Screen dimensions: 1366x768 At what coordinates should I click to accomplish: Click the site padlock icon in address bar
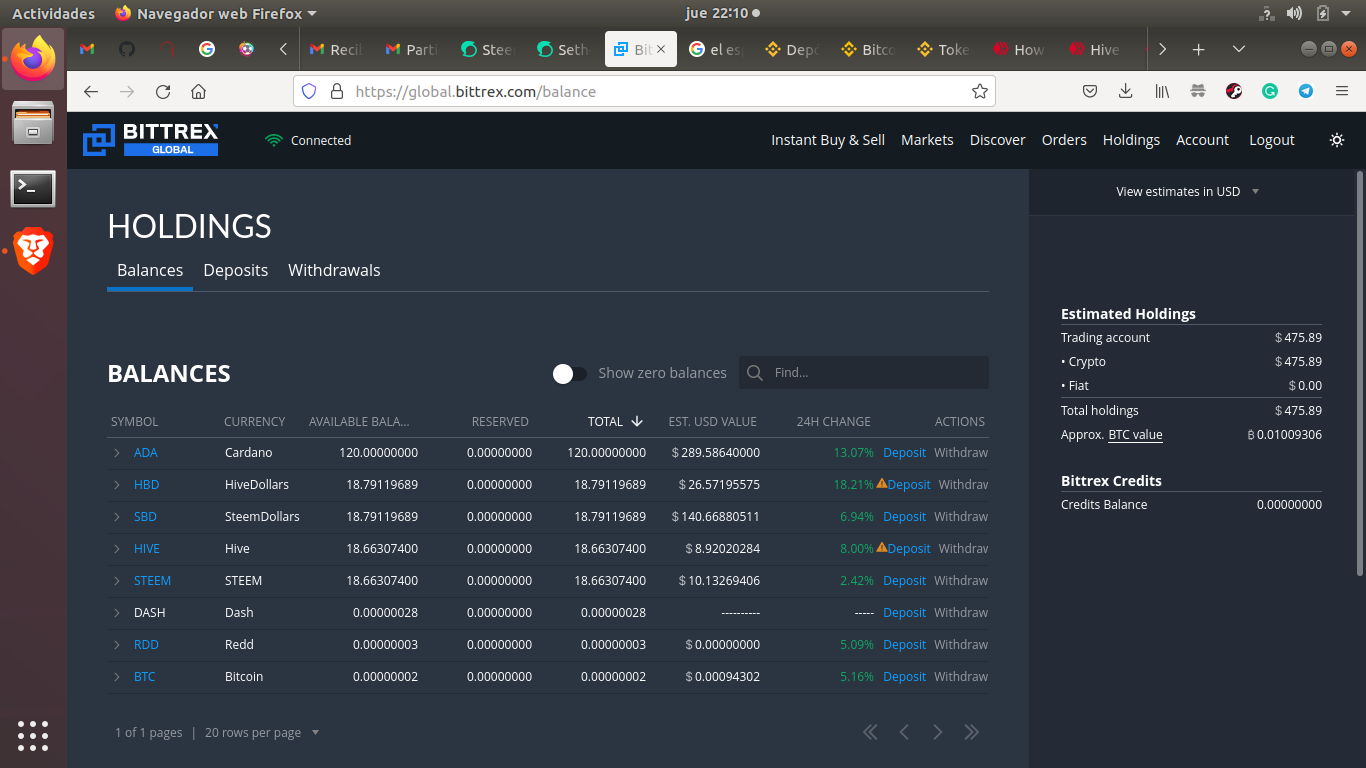pyautogui.click(x=336, y=91)
